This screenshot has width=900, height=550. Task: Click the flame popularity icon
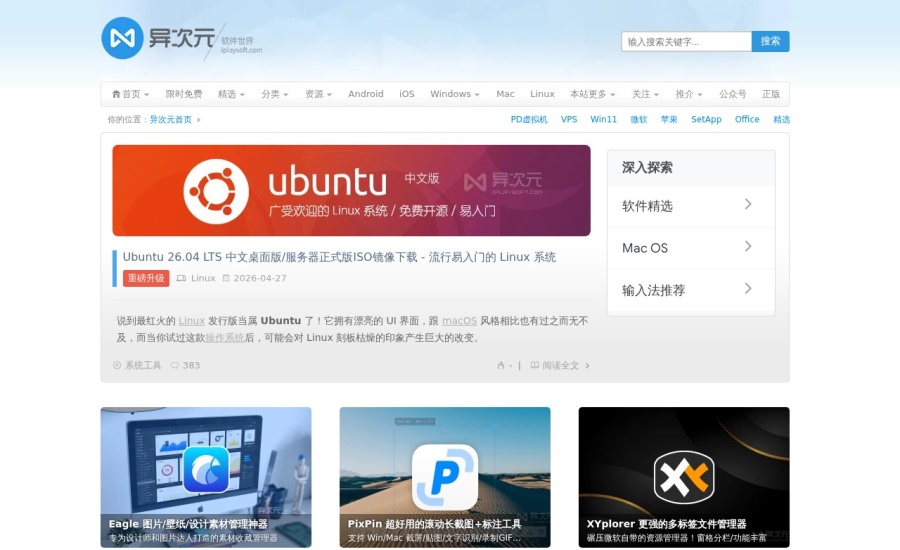click(501, 365)
